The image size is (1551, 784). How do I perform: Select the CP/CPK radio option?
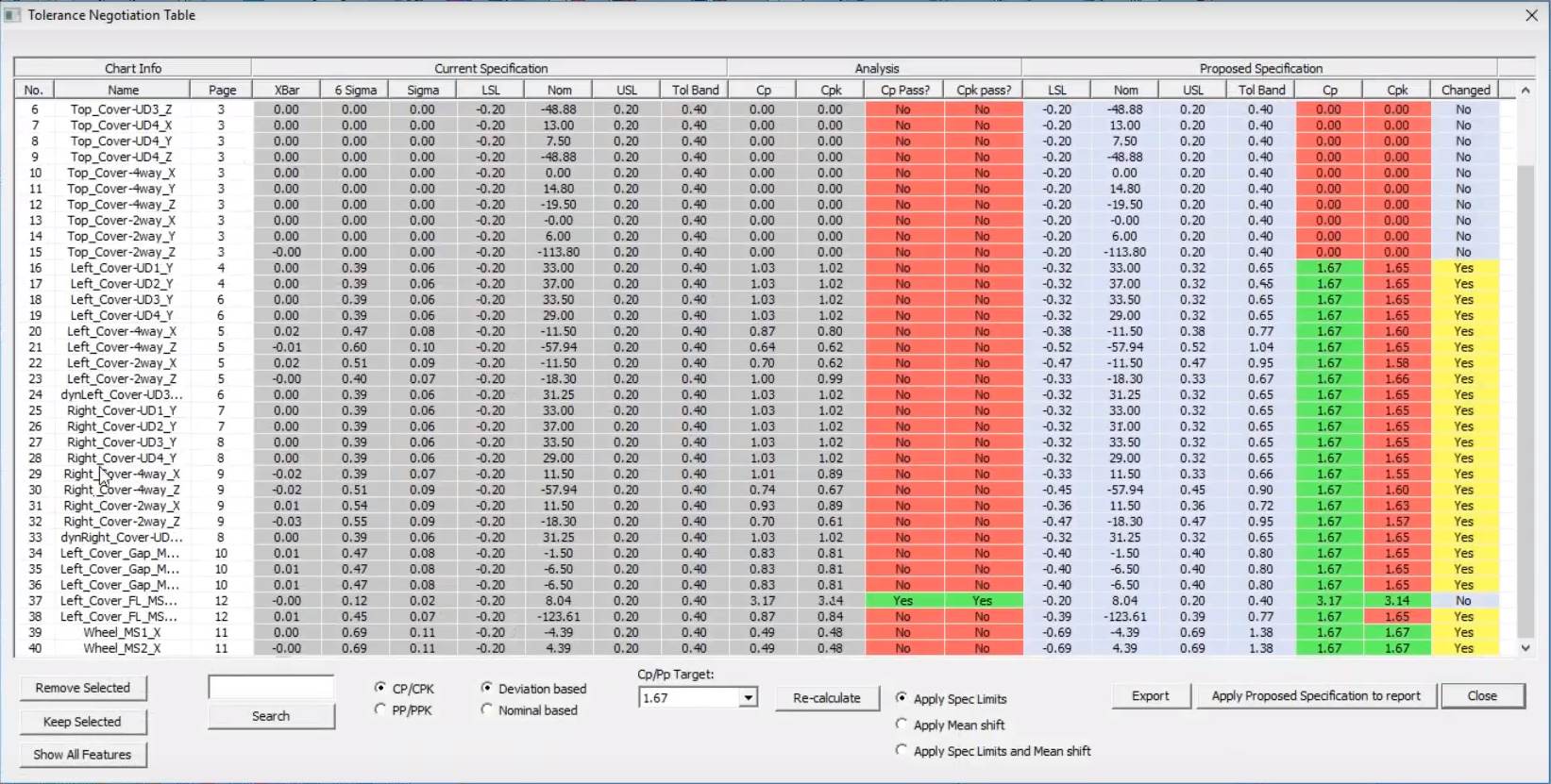tap(380, 688)
